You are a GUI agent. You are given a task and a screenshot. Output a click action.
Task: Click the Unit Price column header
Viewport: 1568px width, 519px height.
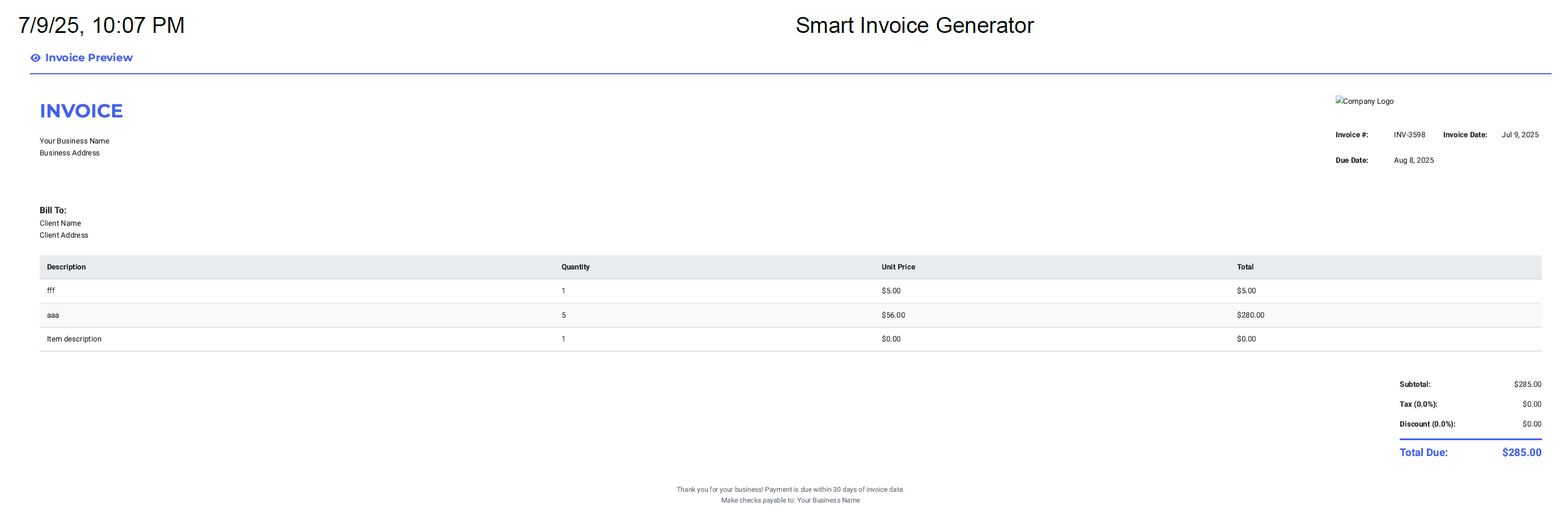898,267
